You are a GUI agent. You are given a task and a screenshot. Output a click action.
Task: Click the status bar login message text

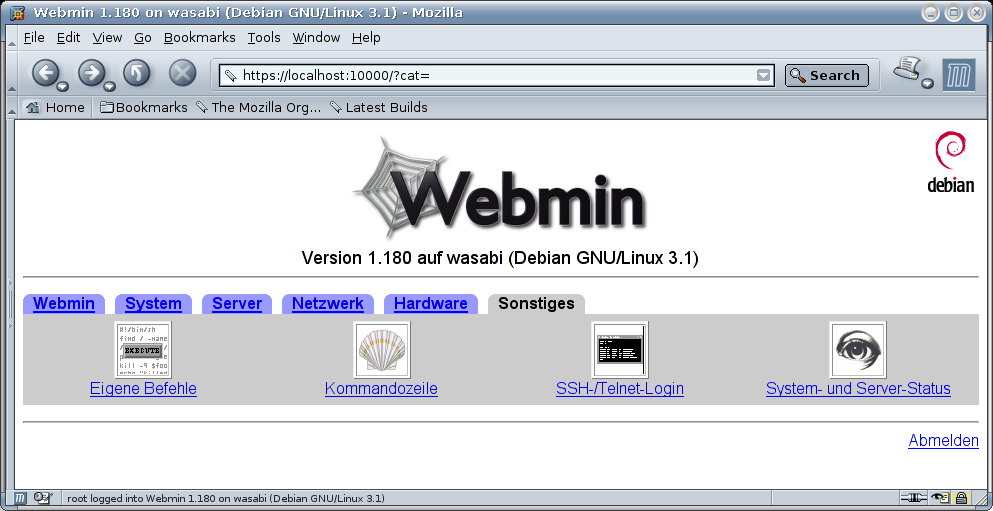[x=225, y=498]
